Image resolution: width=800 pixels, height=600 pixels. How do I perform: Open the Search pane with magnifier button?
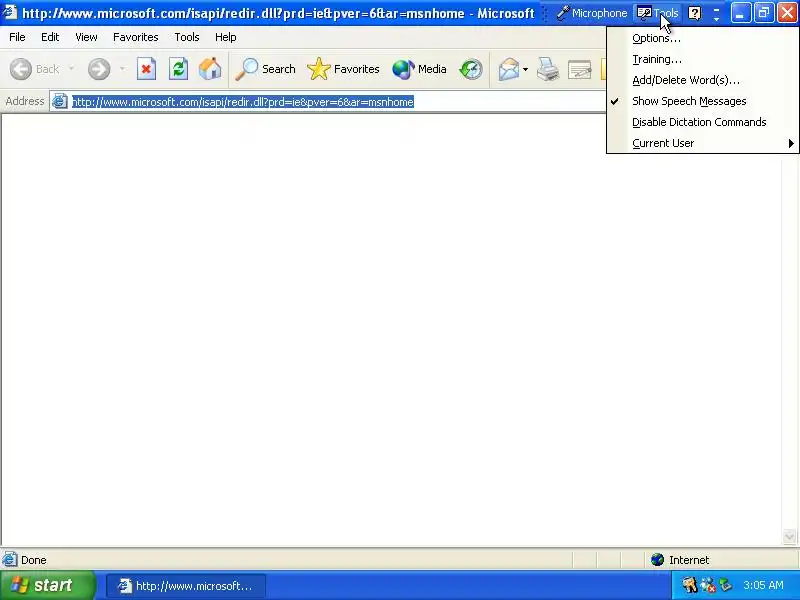[265, 69]
